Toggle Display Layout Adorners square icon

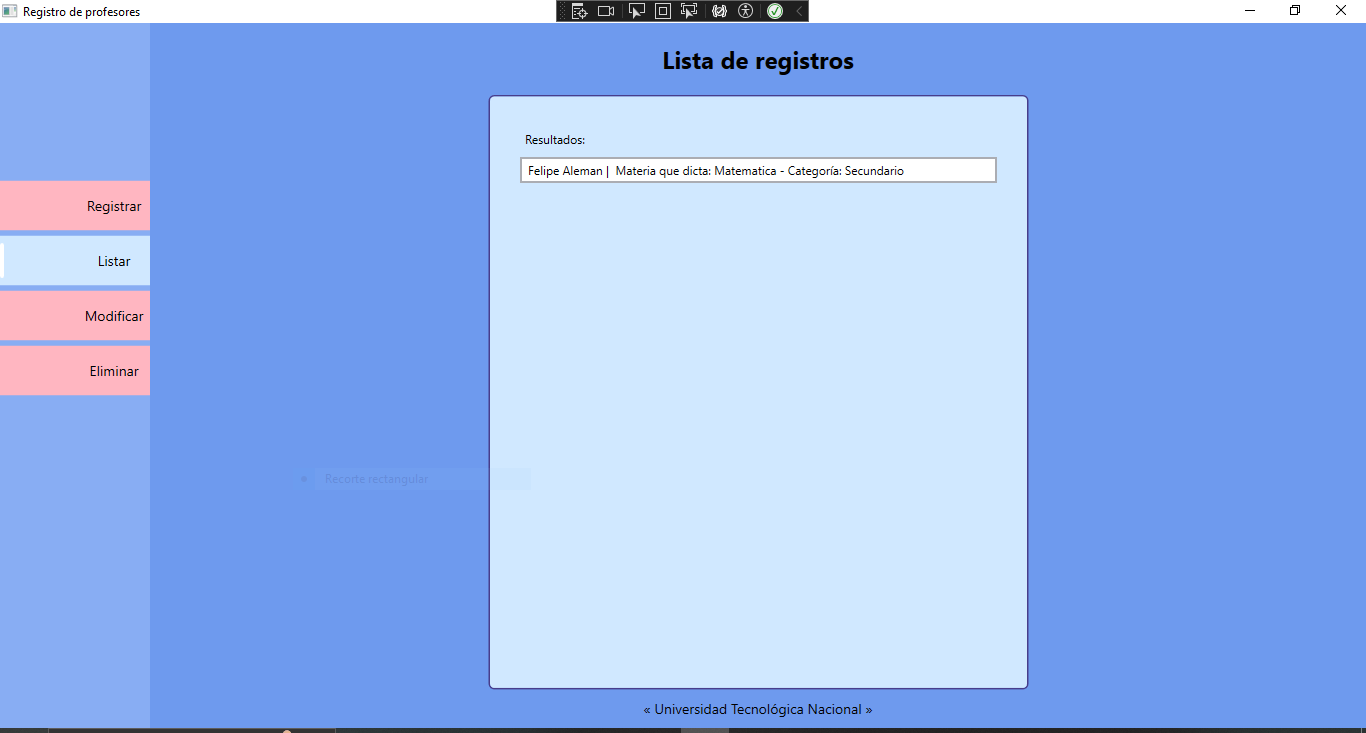[x=662, y=11]
